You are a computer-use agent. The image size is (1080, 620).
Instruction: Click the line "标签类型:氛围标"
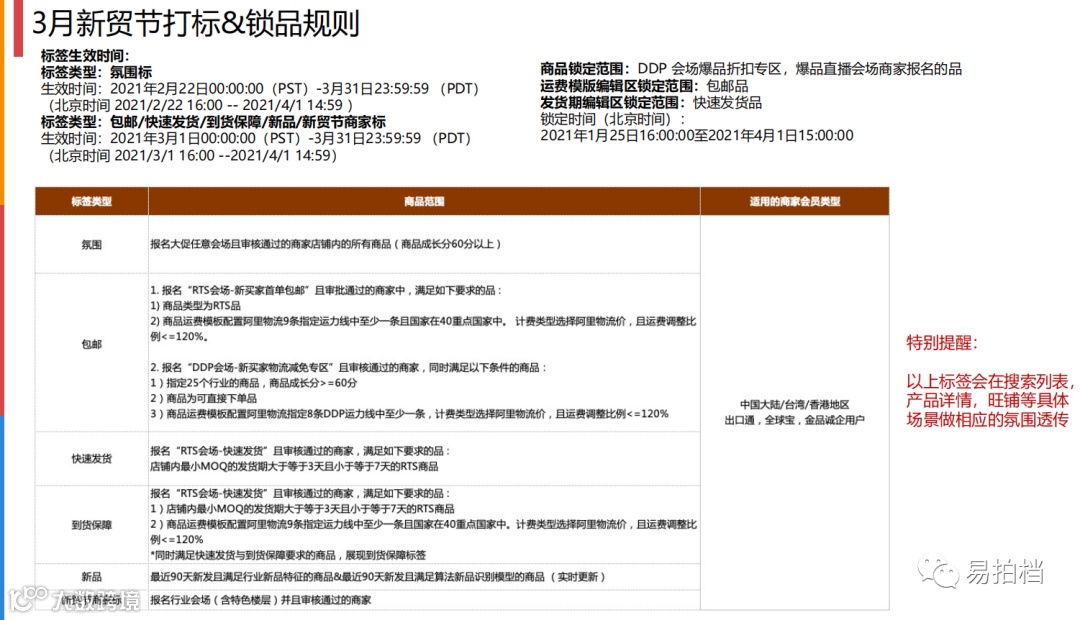coord(96,72)
